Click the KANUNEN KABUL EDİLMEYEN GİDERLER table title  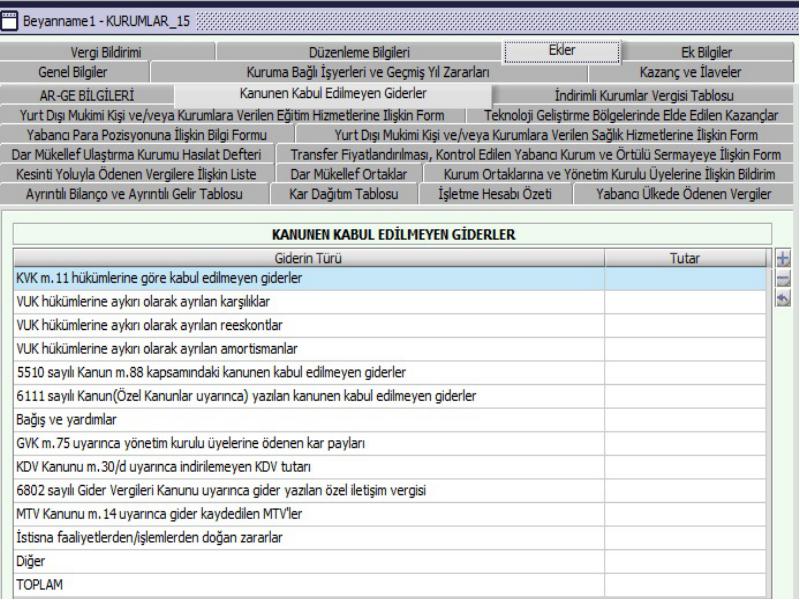point(393,235)
